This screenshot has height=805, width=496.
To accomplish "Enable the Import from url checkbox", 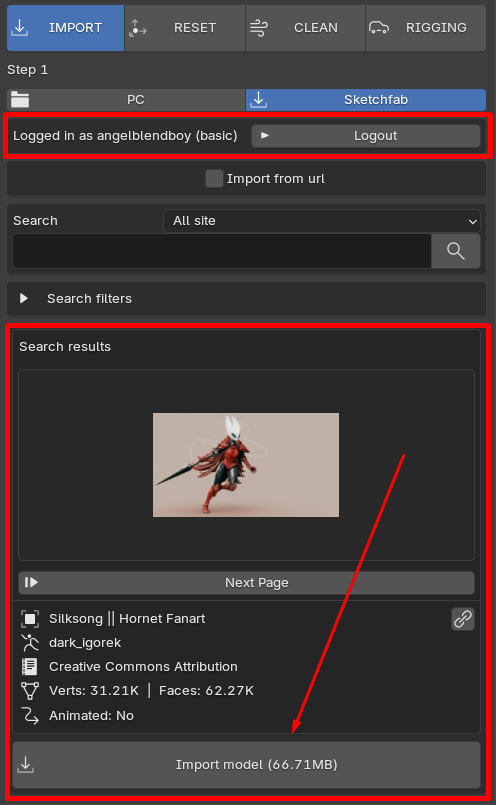I will [214, 179].
